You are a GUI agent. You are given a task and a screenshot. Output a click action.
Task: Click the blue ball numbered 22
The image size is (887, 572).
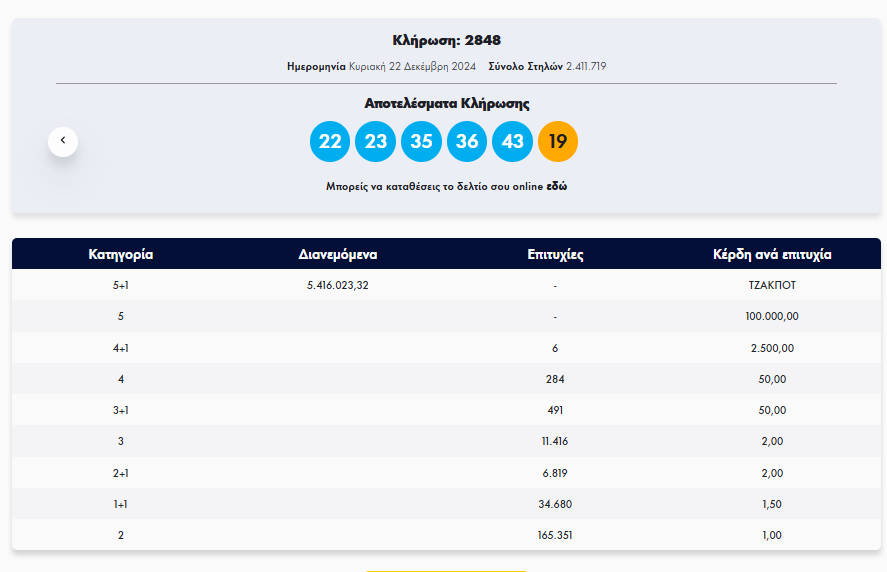point(330,141)
